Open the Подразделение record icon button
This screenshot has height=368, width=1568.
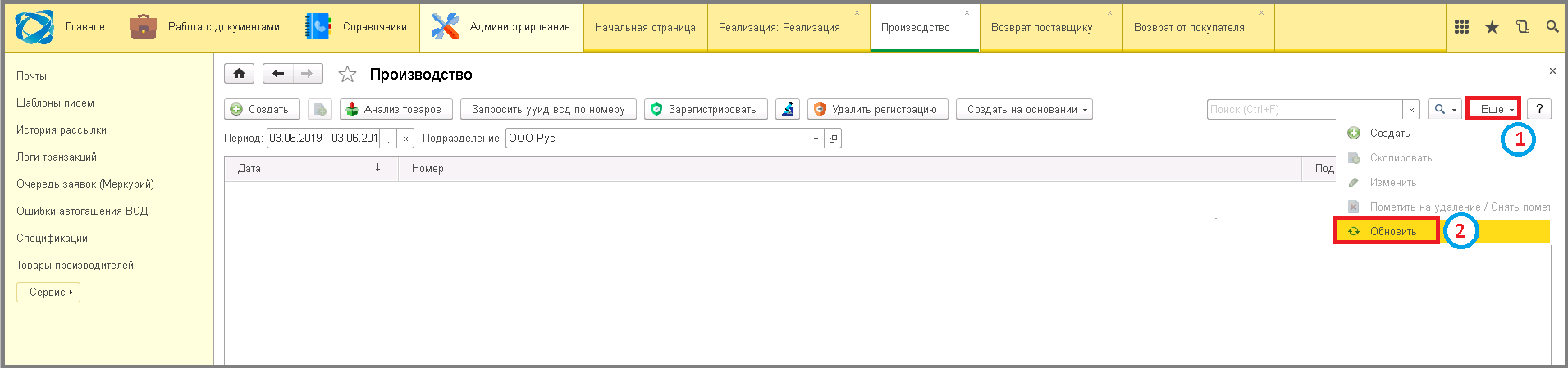tap(833, 139)
